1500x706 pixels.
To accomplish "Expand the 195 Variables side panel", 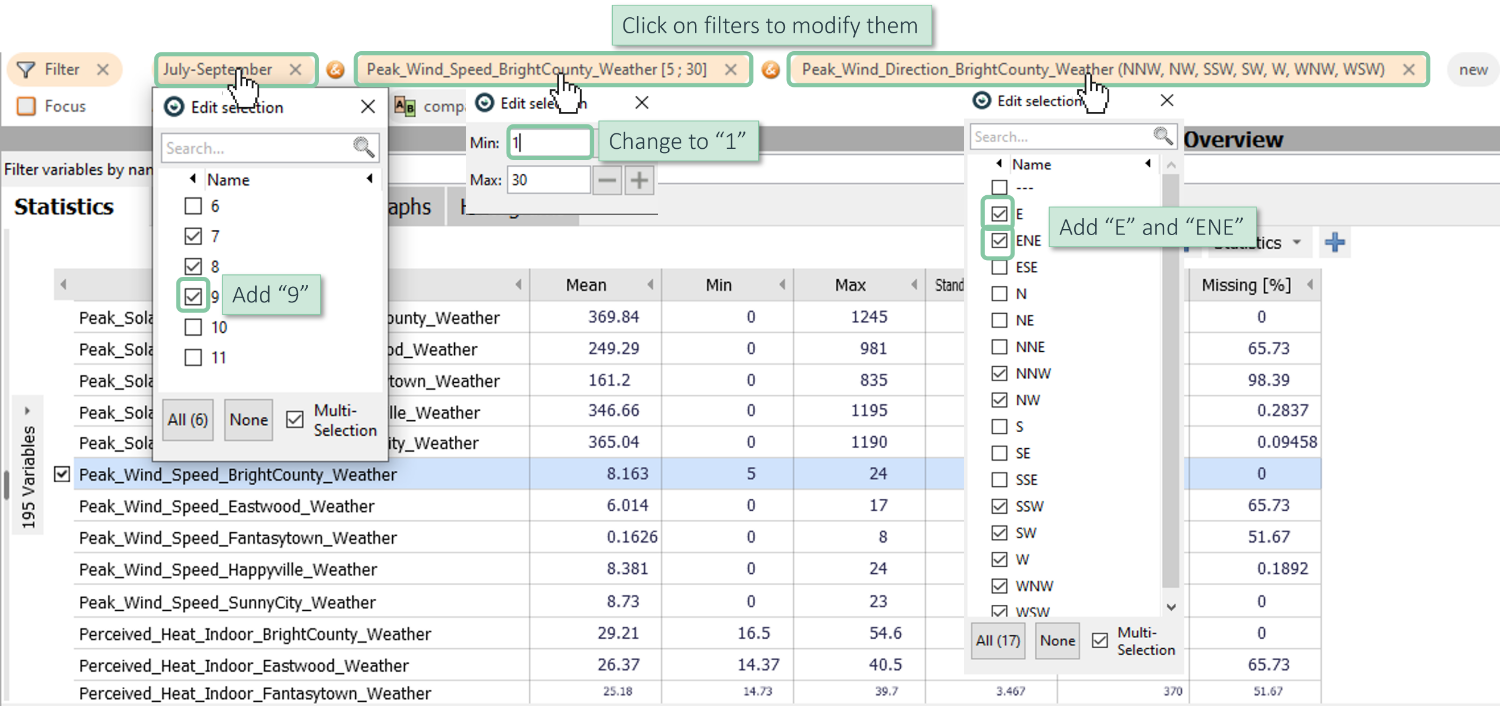I will [x=28, y=411].
